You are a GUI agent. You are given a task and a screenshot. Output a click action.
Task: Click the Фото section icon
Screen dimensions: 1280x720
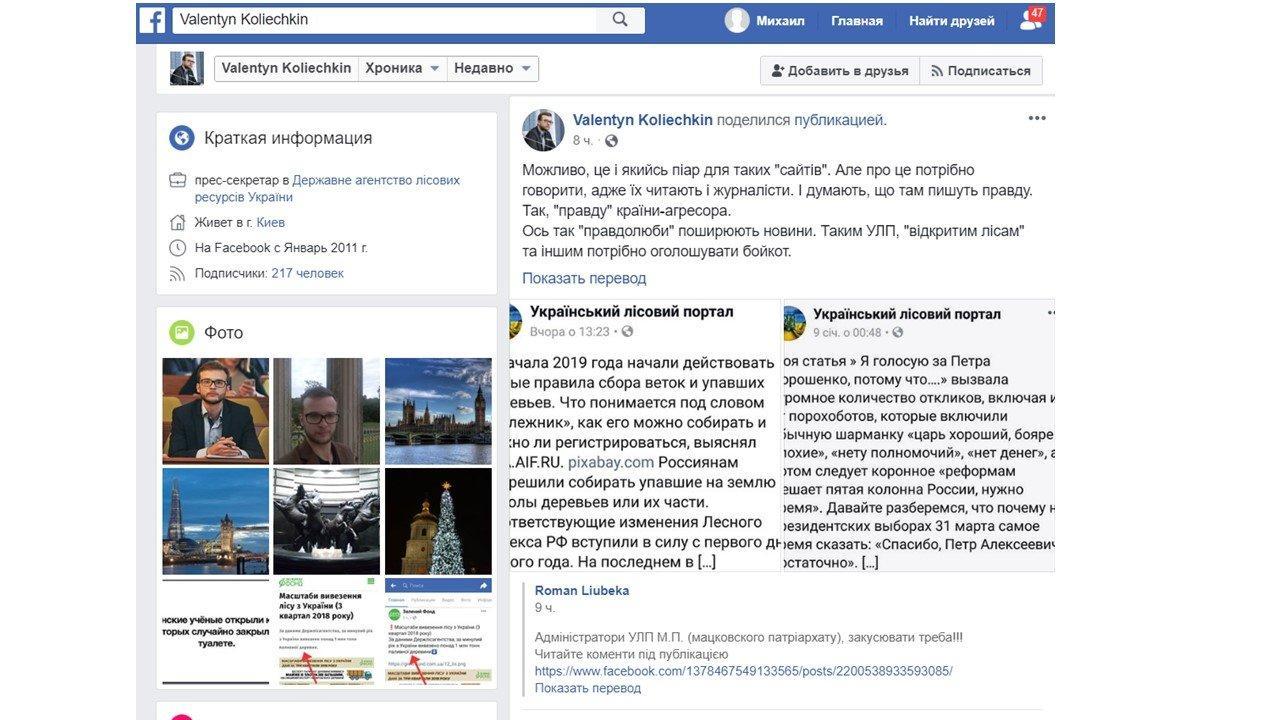point(182,332)
